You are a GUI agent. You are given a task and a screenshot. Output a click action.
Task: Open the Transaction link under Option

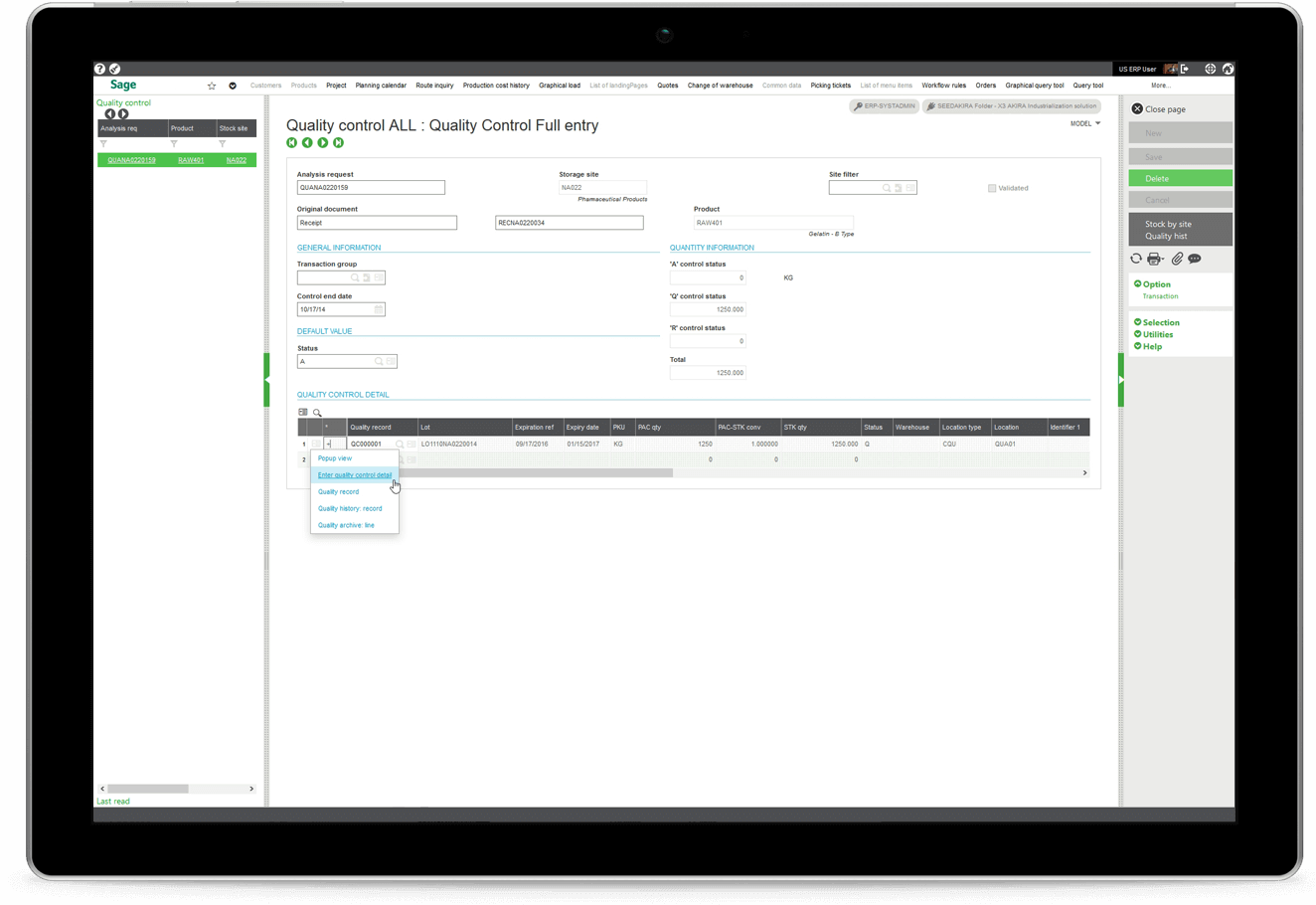pos(1160,296)
